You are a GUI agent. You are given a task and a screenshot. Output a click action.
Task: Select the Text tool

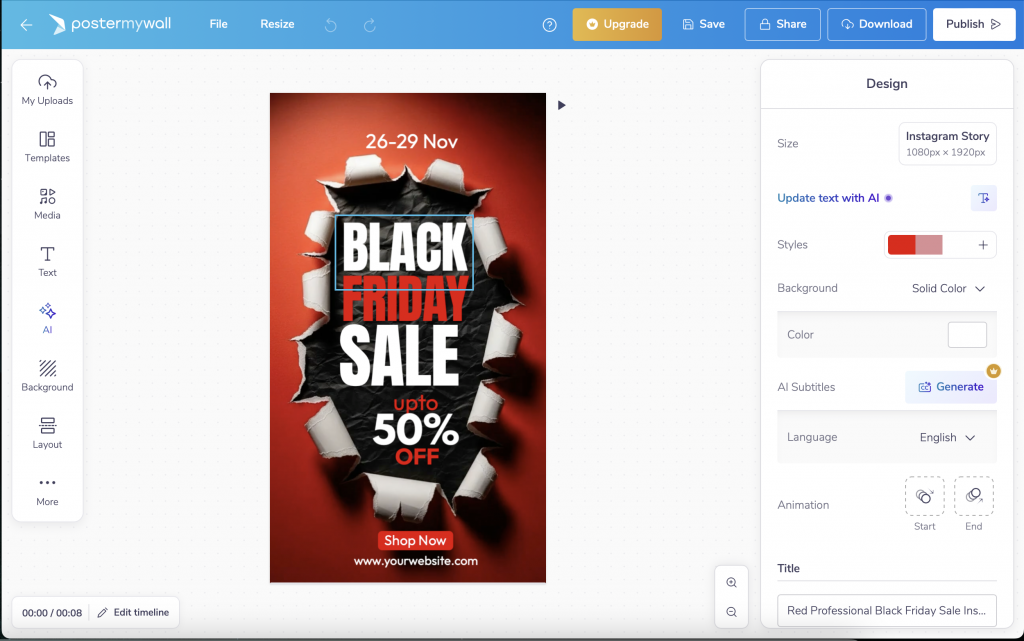(46, 261)
